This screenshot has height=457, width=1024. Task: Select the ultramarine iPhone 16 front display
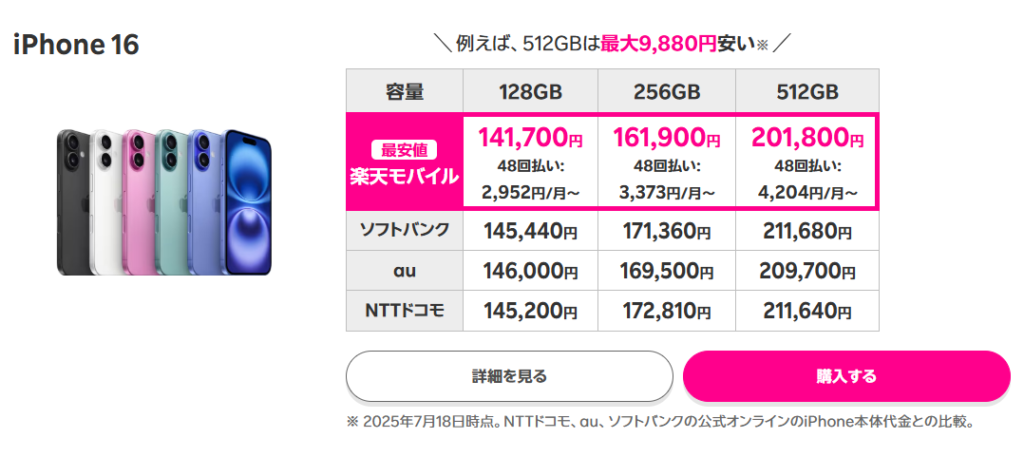point(246,202)
